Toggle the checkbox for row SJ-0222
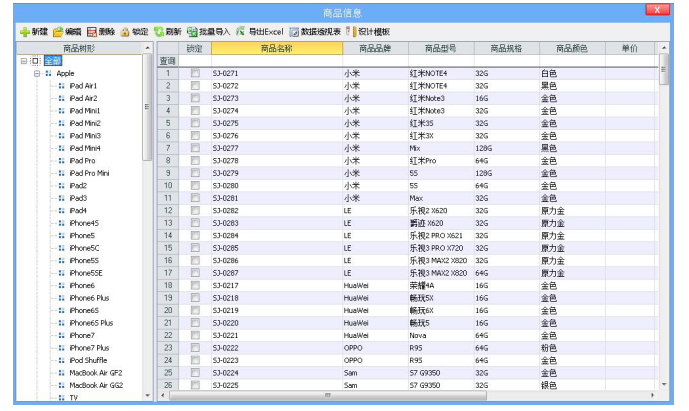 [195, 347]
